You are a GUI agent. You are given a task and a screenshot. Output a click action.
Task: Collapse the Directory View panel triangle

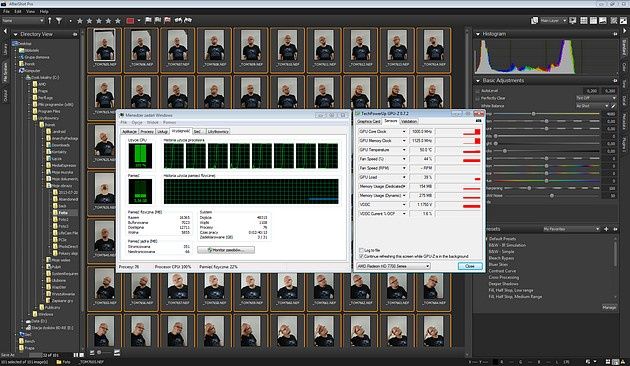[16, 35]
